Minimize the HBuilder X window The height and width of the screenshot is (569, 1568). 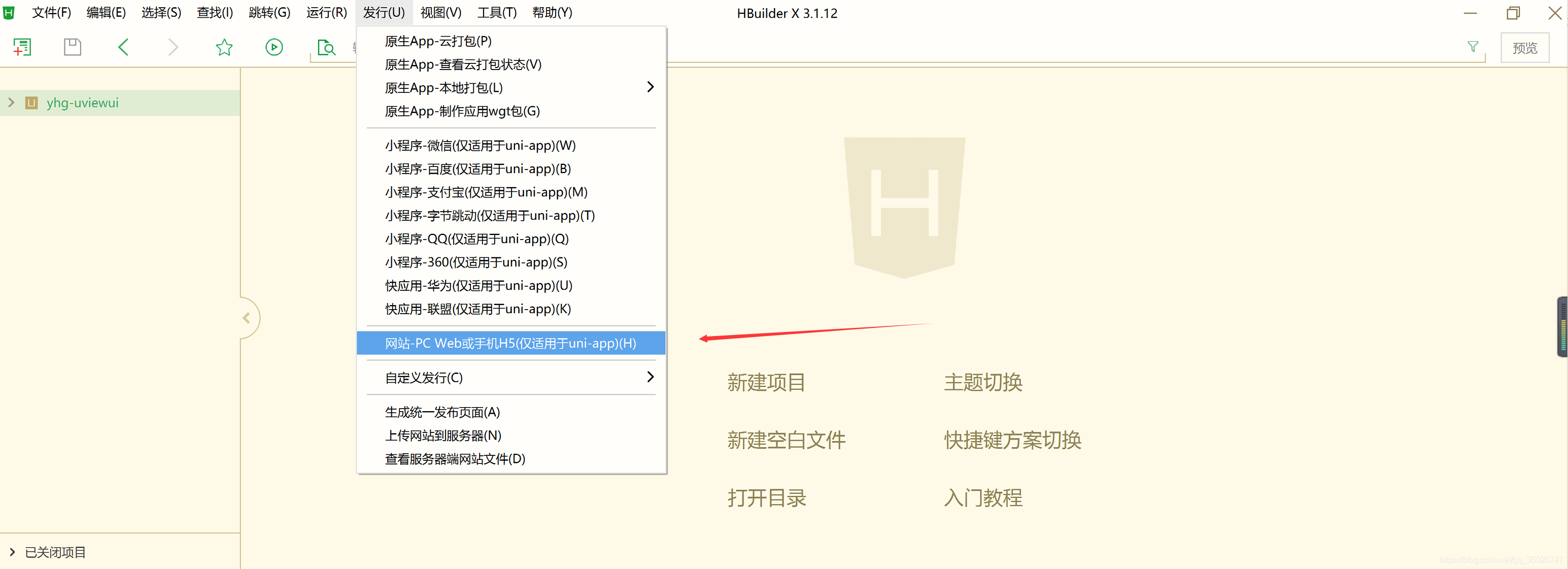[1470, 13]
